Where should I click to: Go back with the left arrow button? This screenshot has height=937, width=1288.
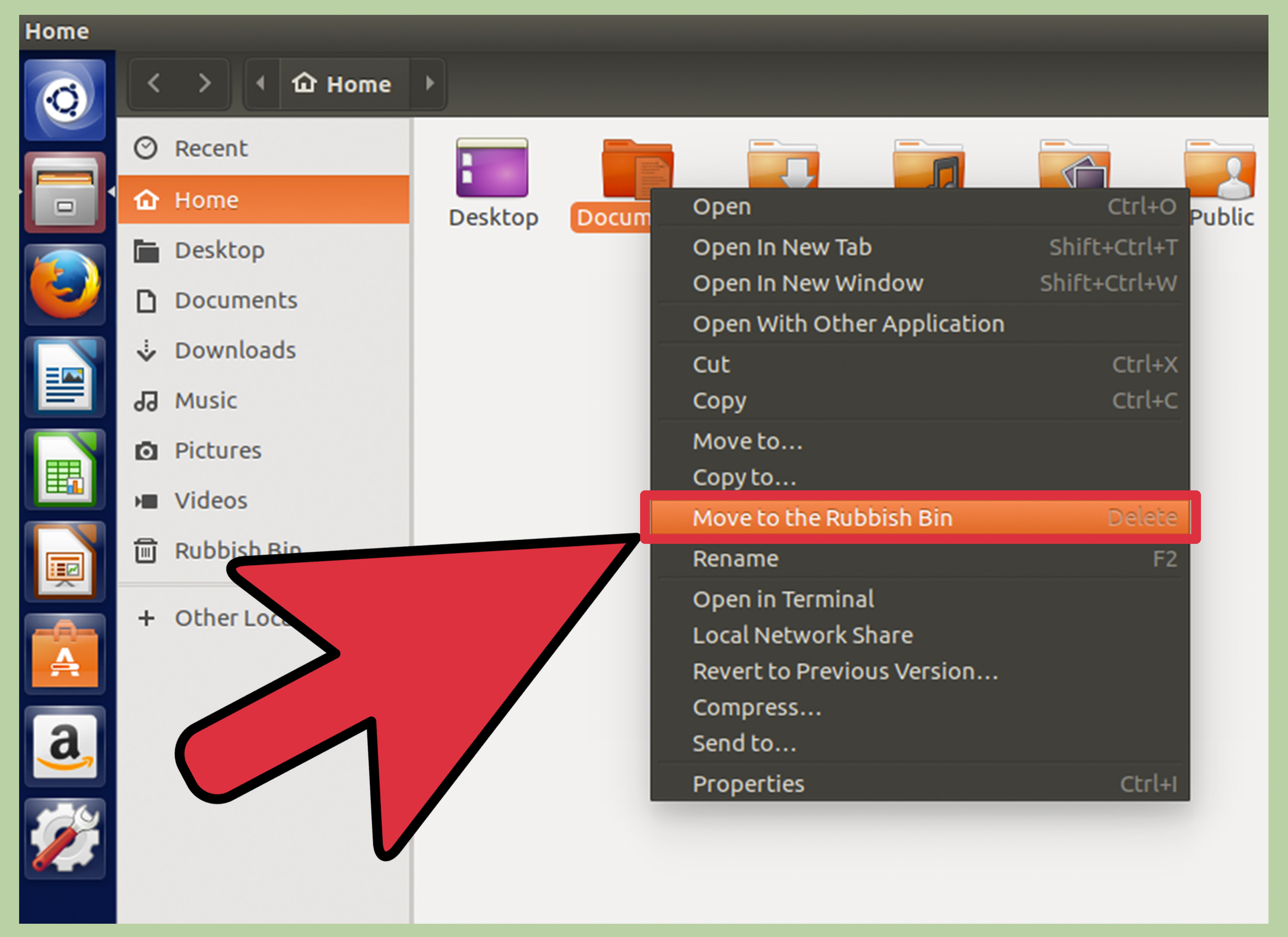click(154, 84)
